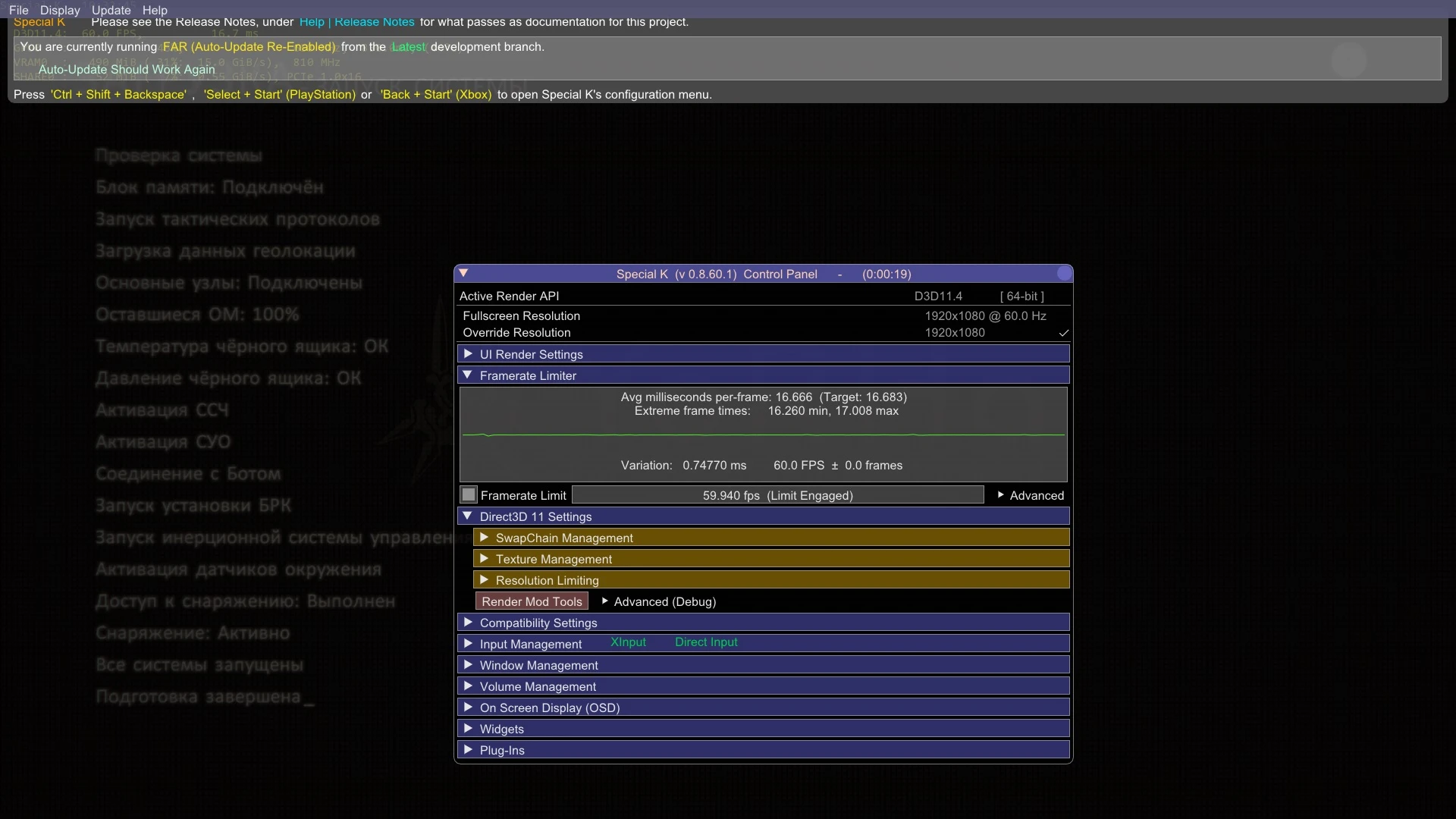
Task: Click the Direct Input label
Action: point(706,642)
